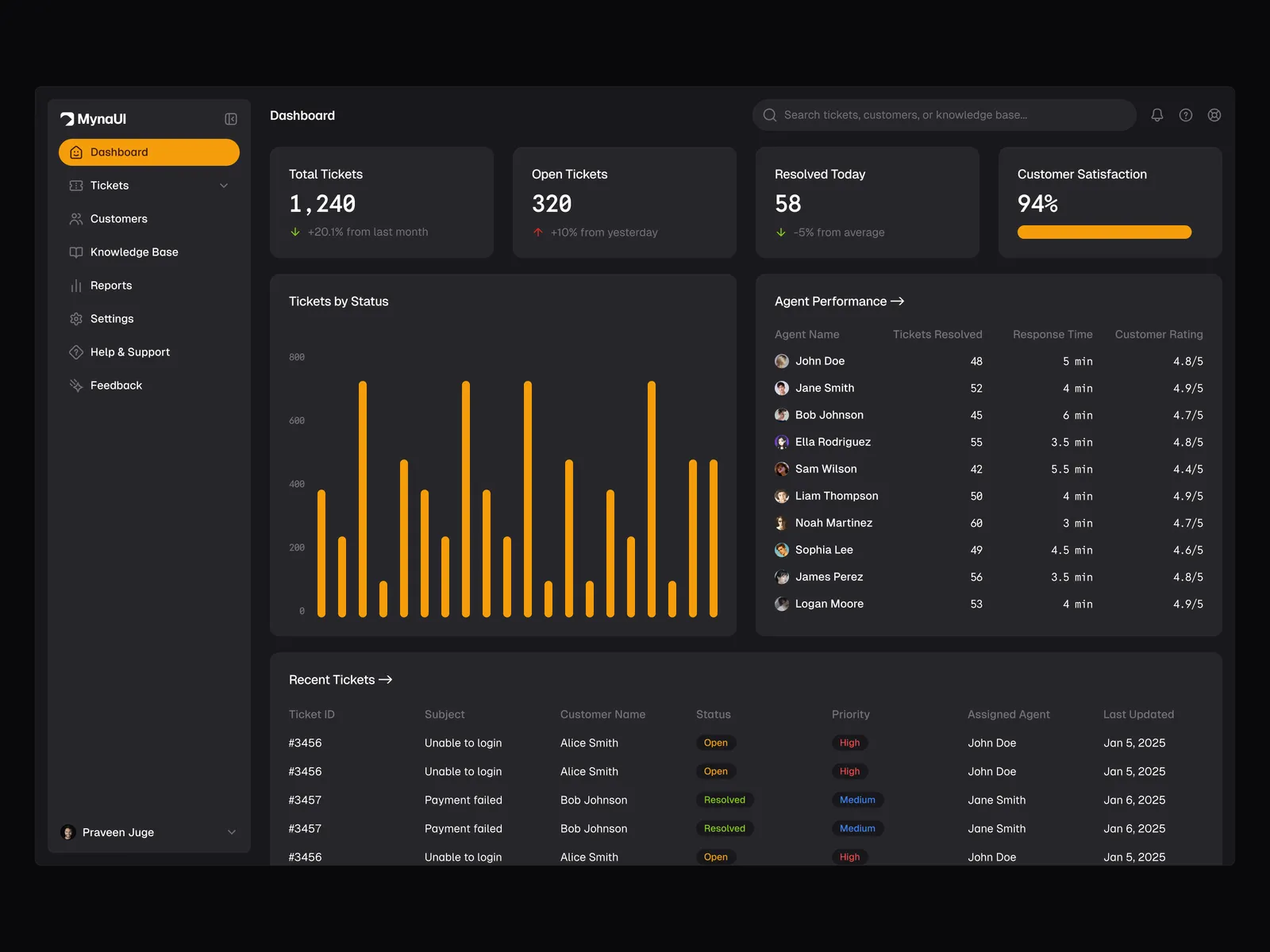Click the search magnifier icon

[x=770, y=115]
